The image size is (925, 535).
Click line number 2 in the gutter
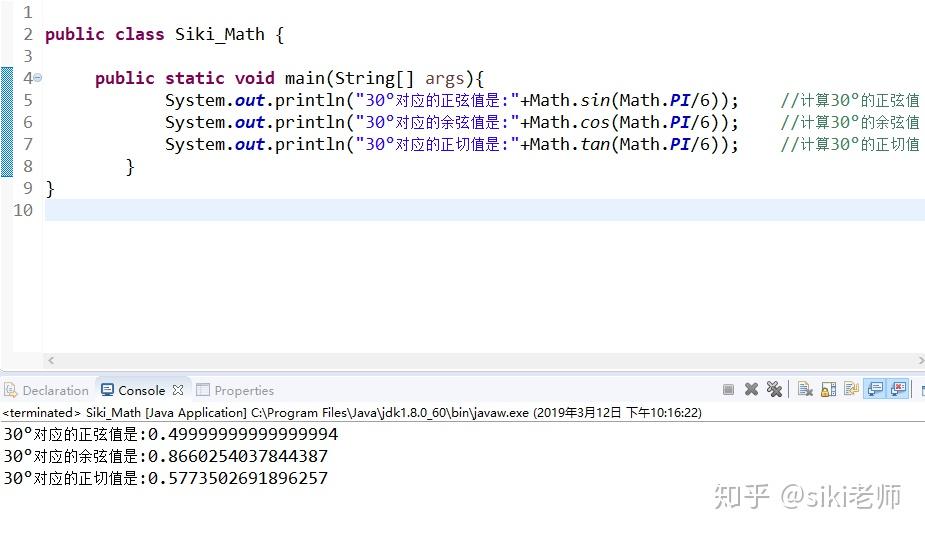coord(28,34)
